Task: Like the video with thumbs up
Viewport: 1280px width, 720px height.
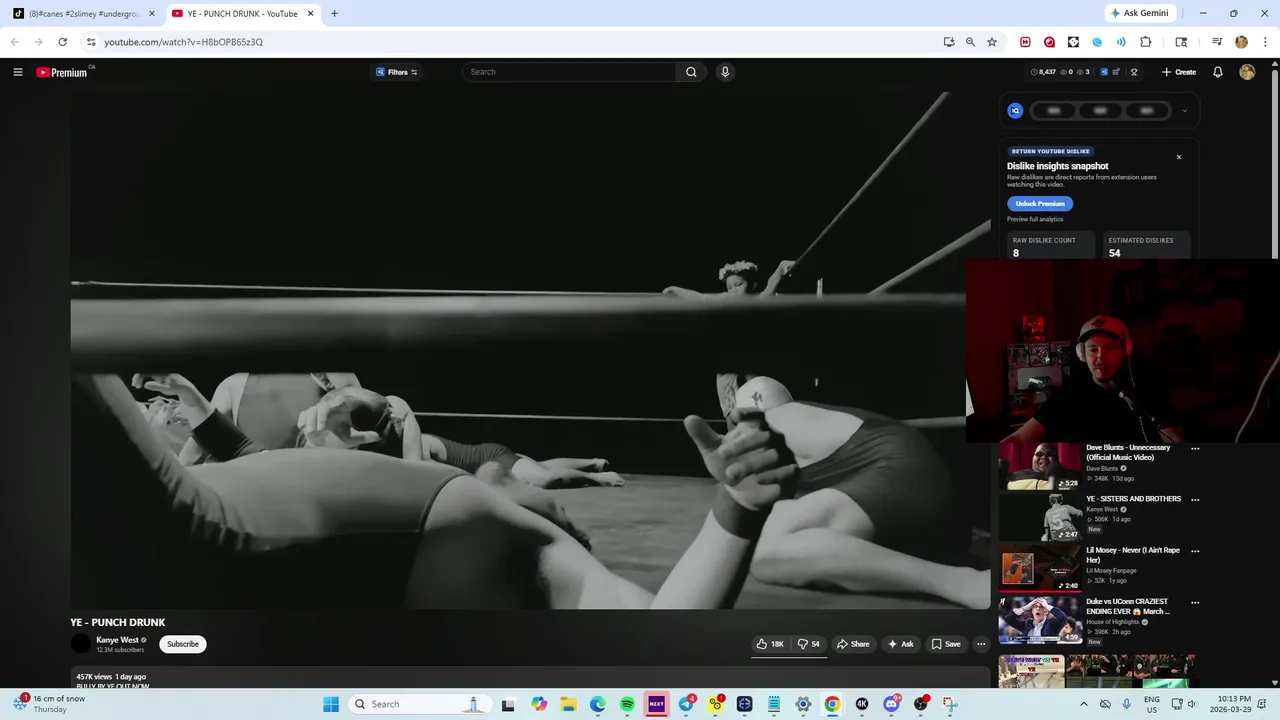Action: 770,644
